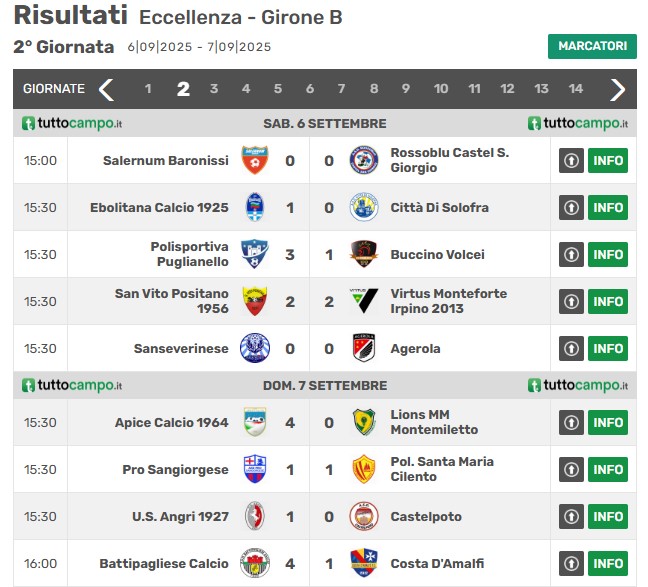The image size is (648, 587).
Task: Open the Salernum Baronissi team crest
Action: 255,160
